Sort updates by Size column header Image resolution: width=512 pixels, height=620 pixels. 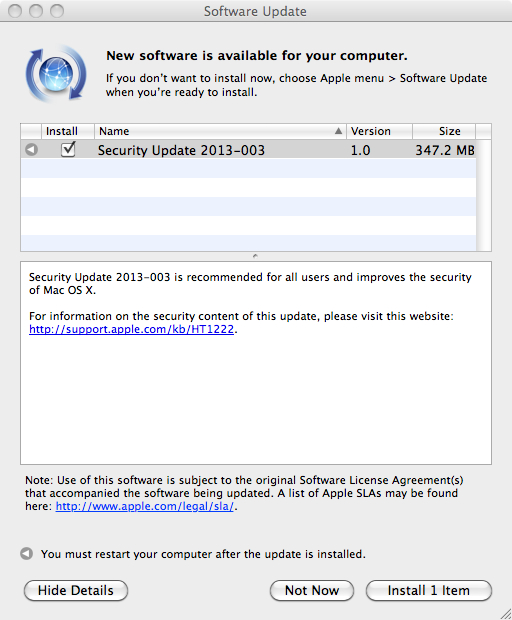click(444, 131)
